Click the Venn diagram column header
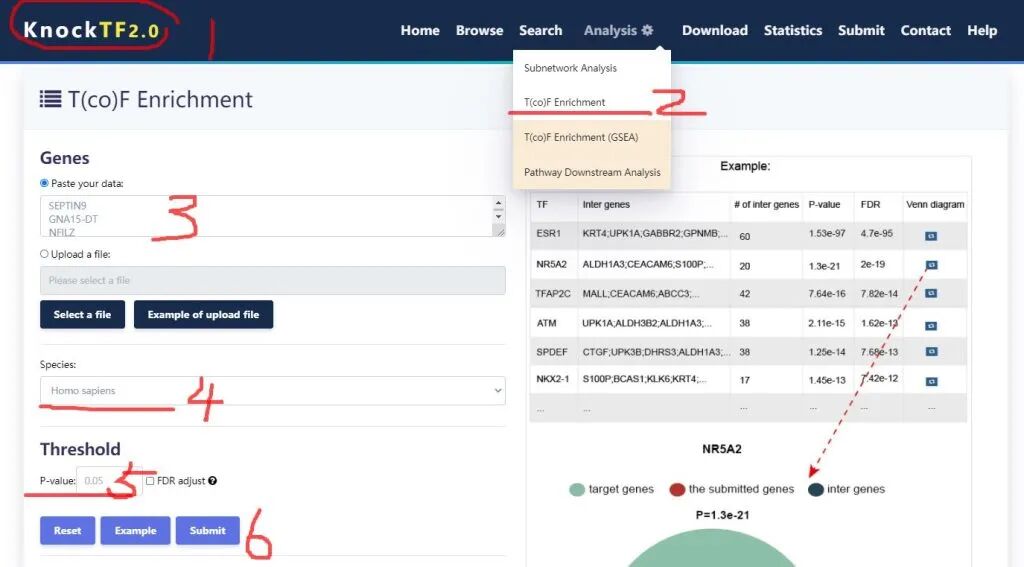 pos(935,204)
